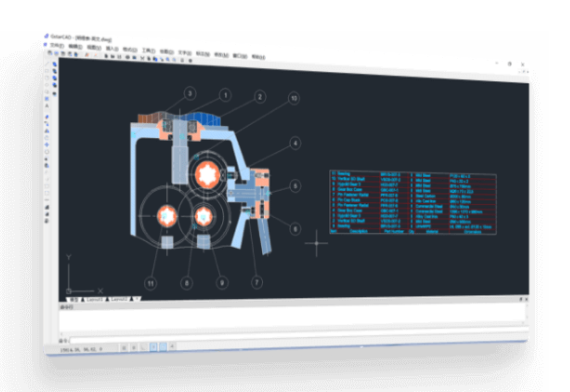This screenshot has width=570, height=392.
Task: Select the Rectangle tool in the draw toolbar
Action: pyautogui.click(x=47, y=71)
